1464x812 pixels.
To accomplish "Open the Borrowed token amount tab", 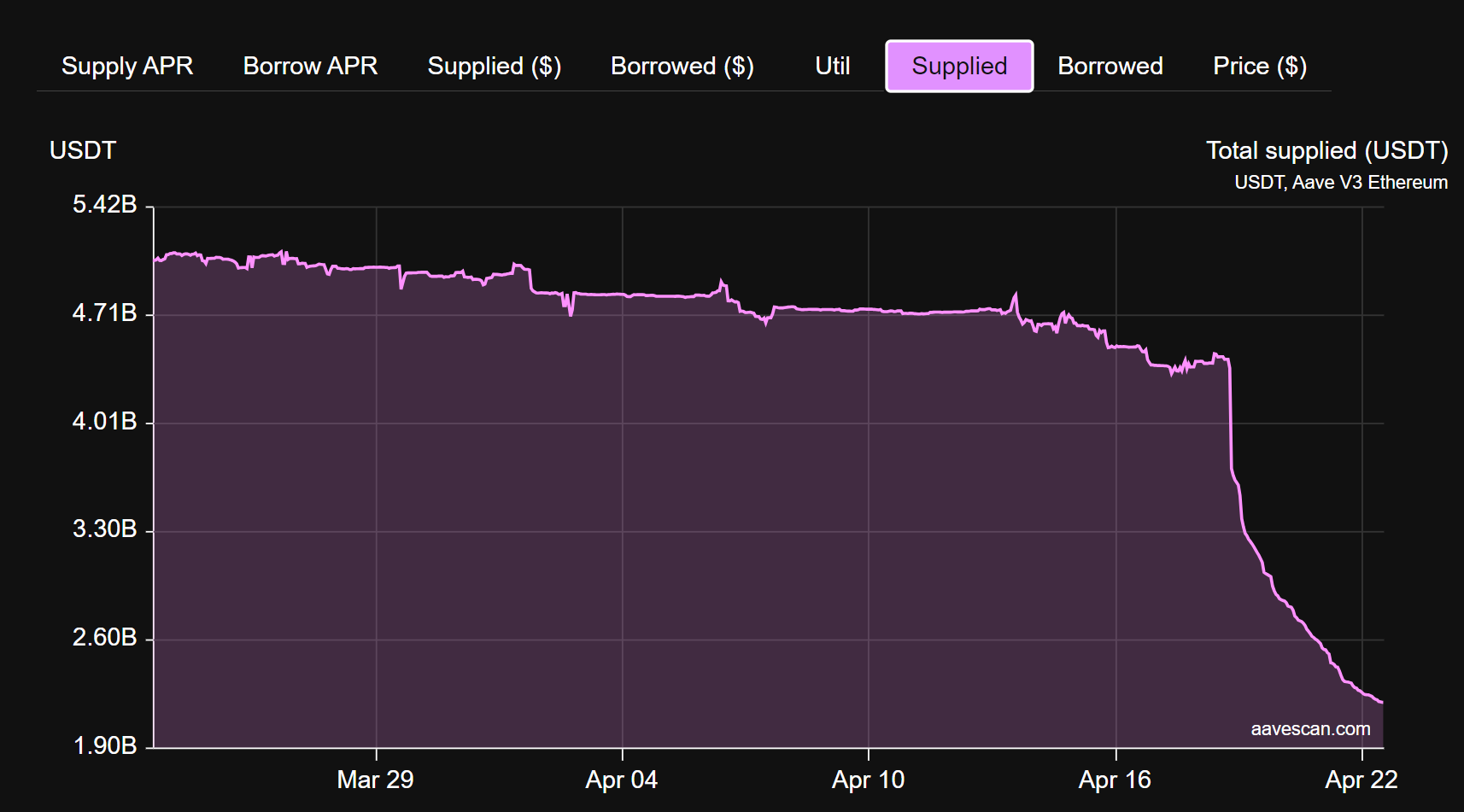I will (x=1110, y=66).
